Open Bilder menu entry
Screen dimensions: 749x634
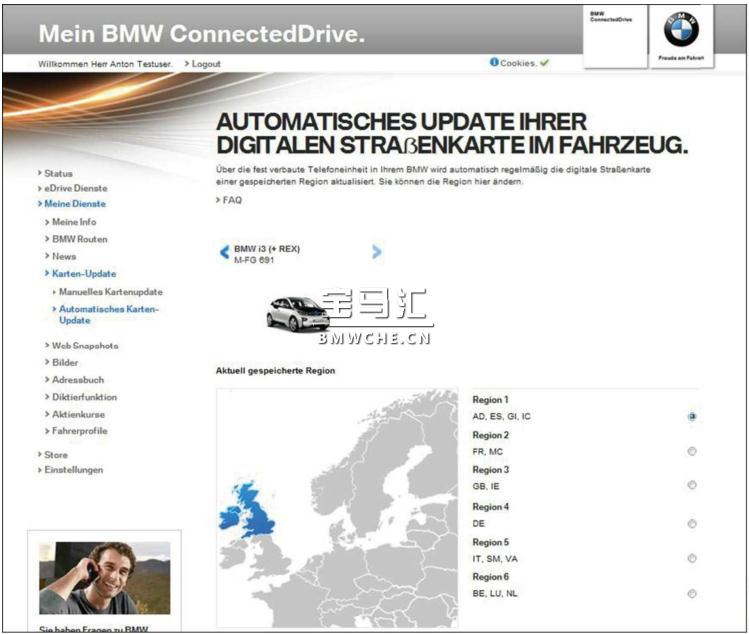point(65,362)
